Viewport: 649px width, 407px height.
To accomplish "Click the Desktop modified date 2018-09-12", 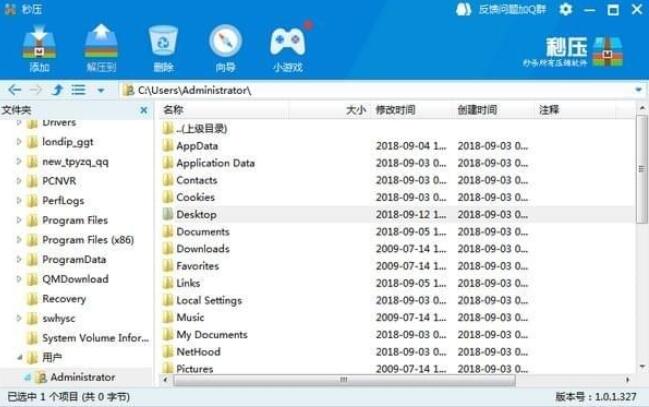I will click(411, 214).
